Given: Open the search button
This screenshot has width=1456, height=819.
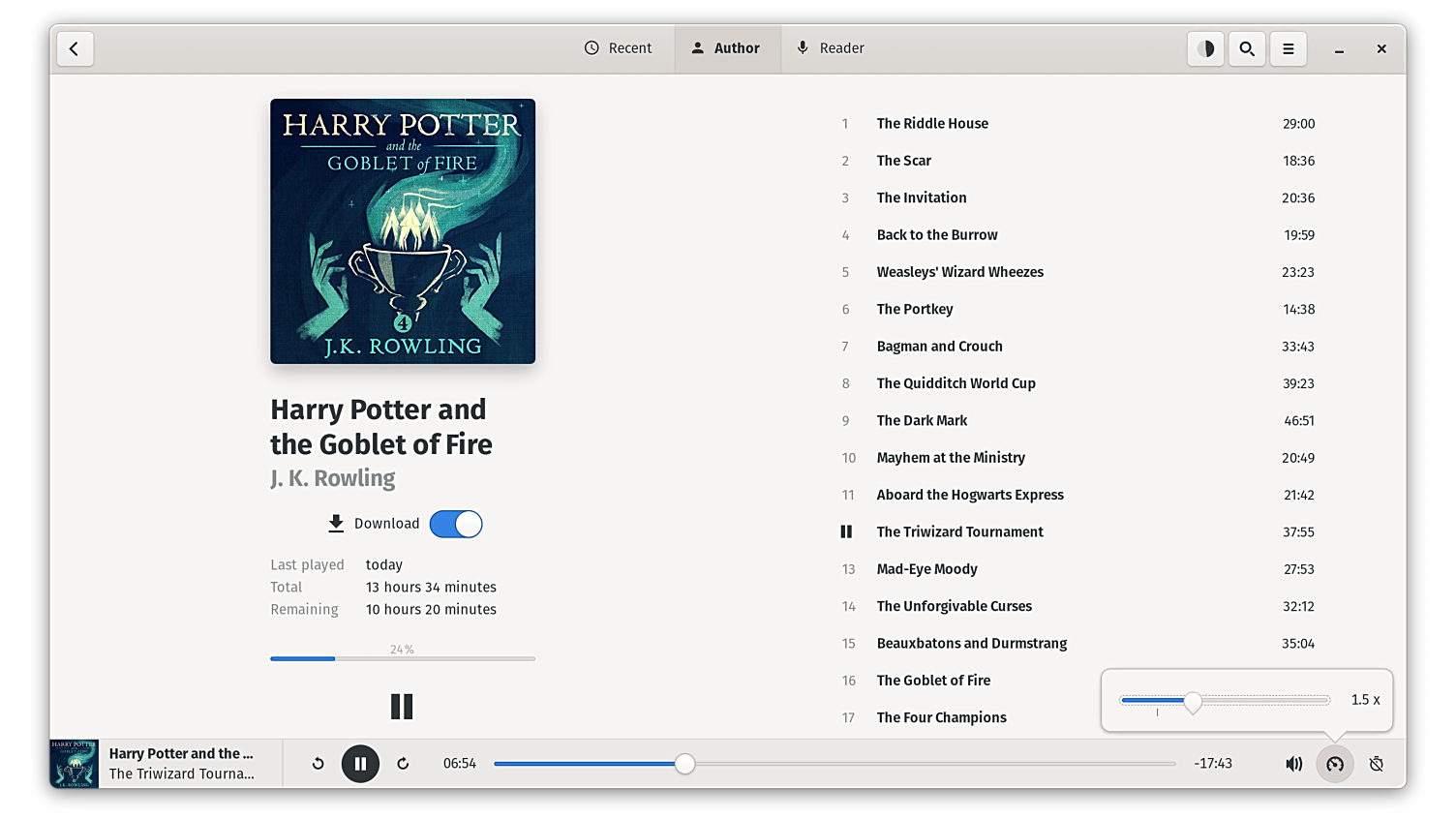Looking at the screenshot, I should point(1247,48).
